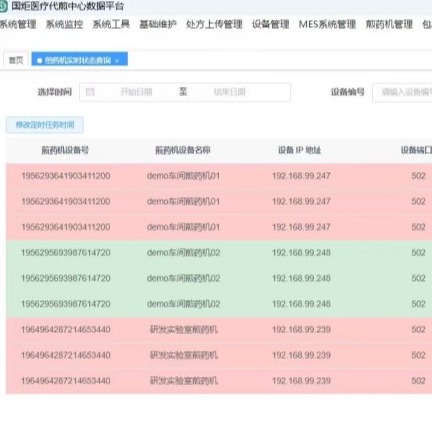Set the 结束日期 end date field
The image size is (432, 432).
[229, 92]
